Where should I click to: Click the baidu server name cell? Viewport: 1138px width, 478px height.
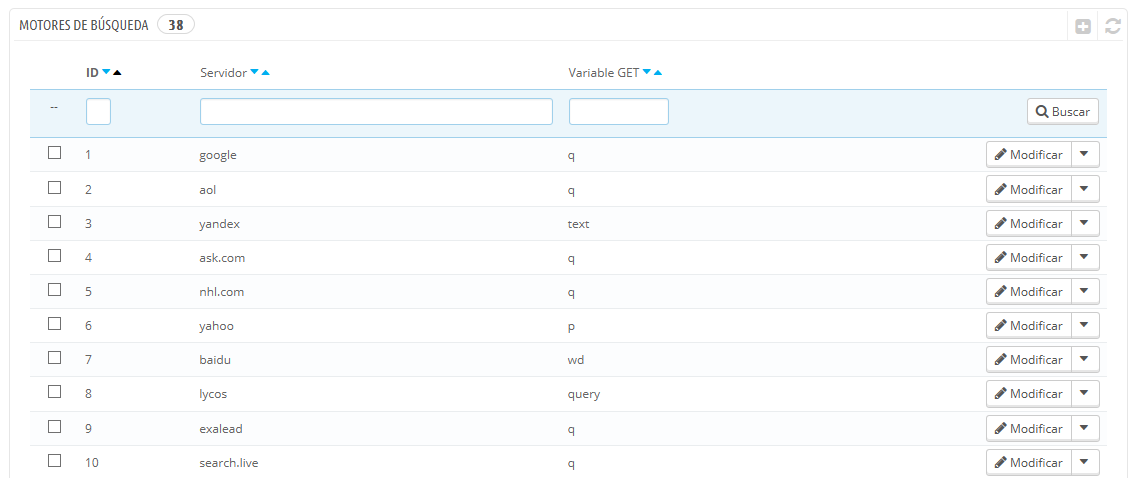[216, 360]
